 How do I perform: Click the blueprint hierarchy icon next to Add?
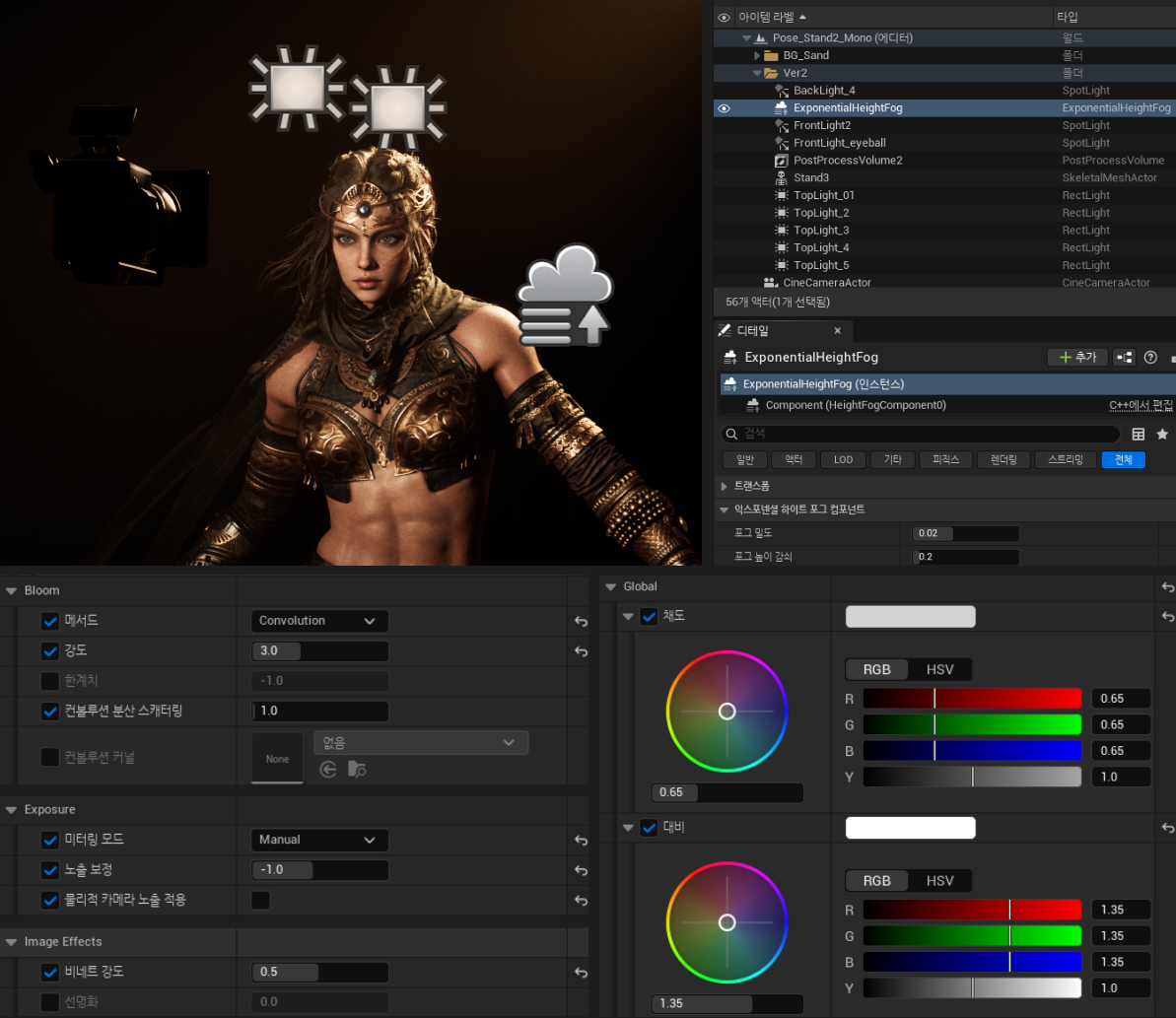pyautogui.click(x=1125, y=358)
